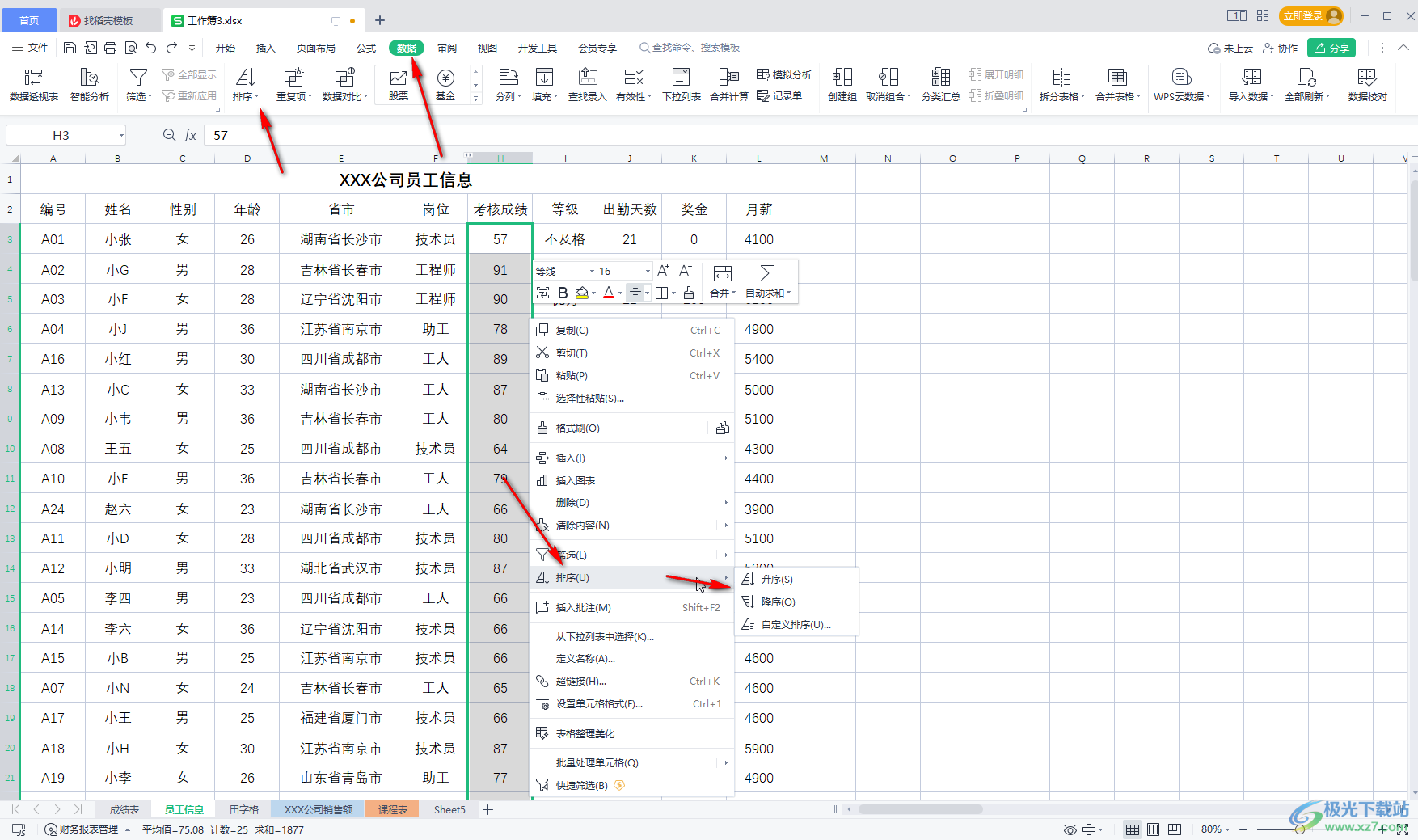Click the Filter (筛选) funnel icon in the ribbon
The width and height of the screenshot is (1418, 840).
[x=138, y=78]
